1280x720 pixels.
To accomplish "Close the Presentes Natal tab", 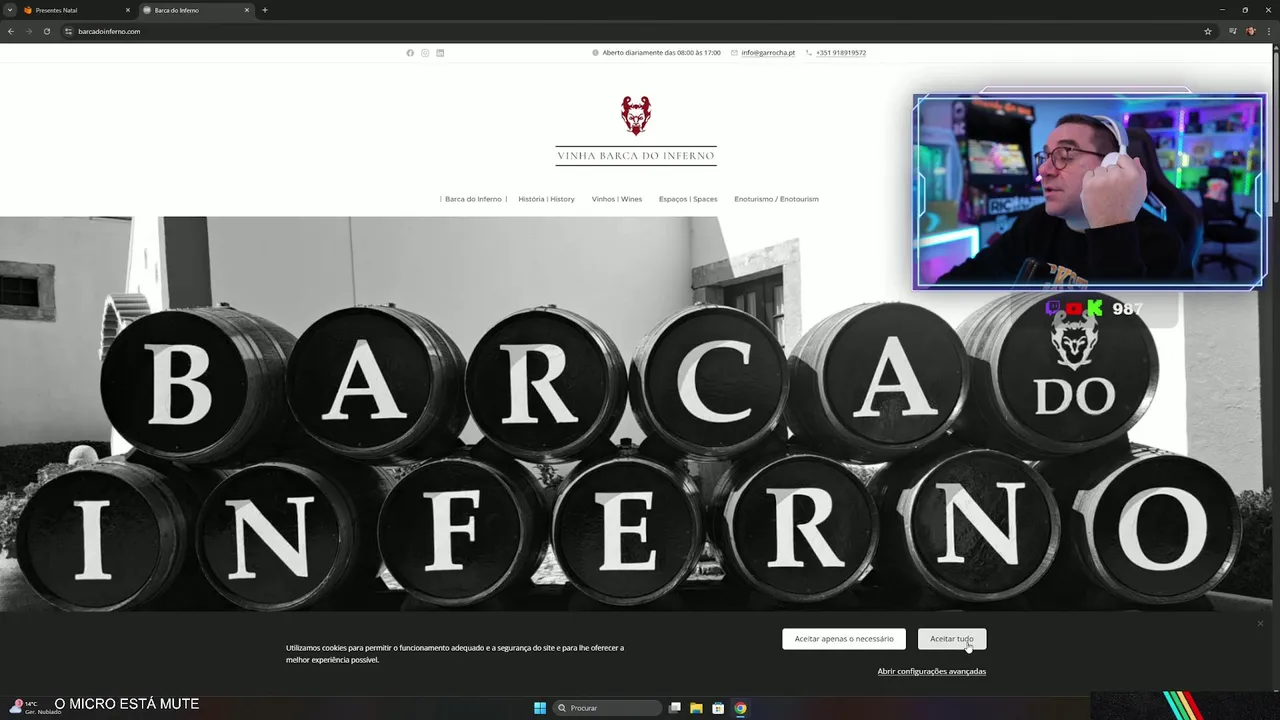I will (128, 10).
